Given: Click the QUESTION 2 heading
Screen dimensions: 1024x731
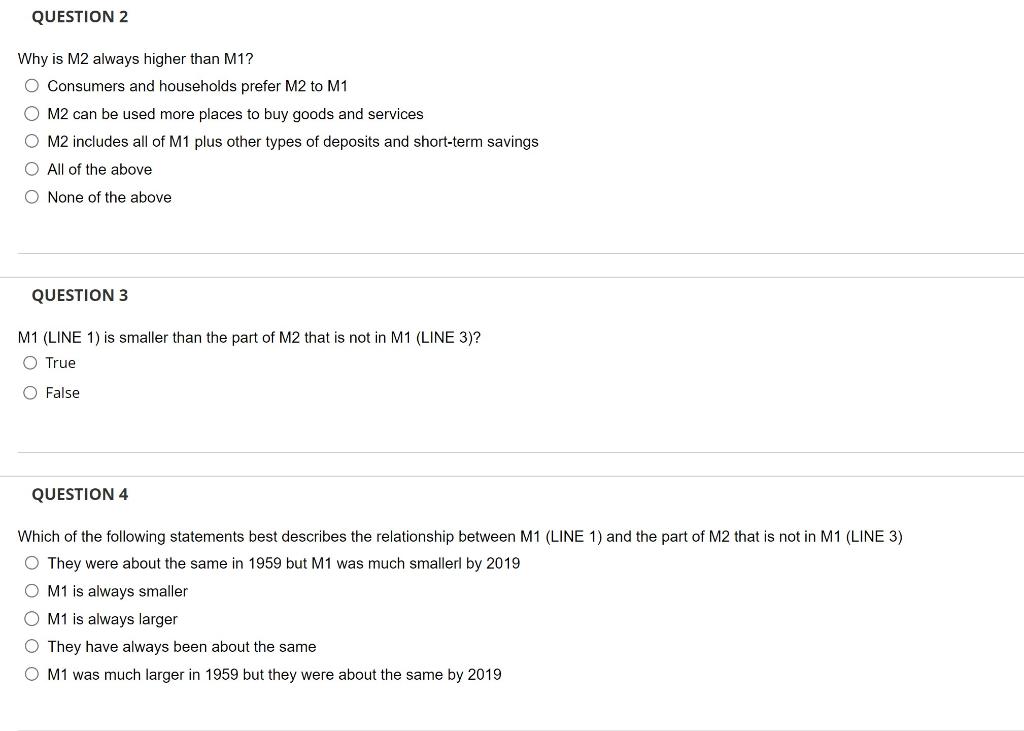Looking at the screenshot, I should (x=79, y=16).
